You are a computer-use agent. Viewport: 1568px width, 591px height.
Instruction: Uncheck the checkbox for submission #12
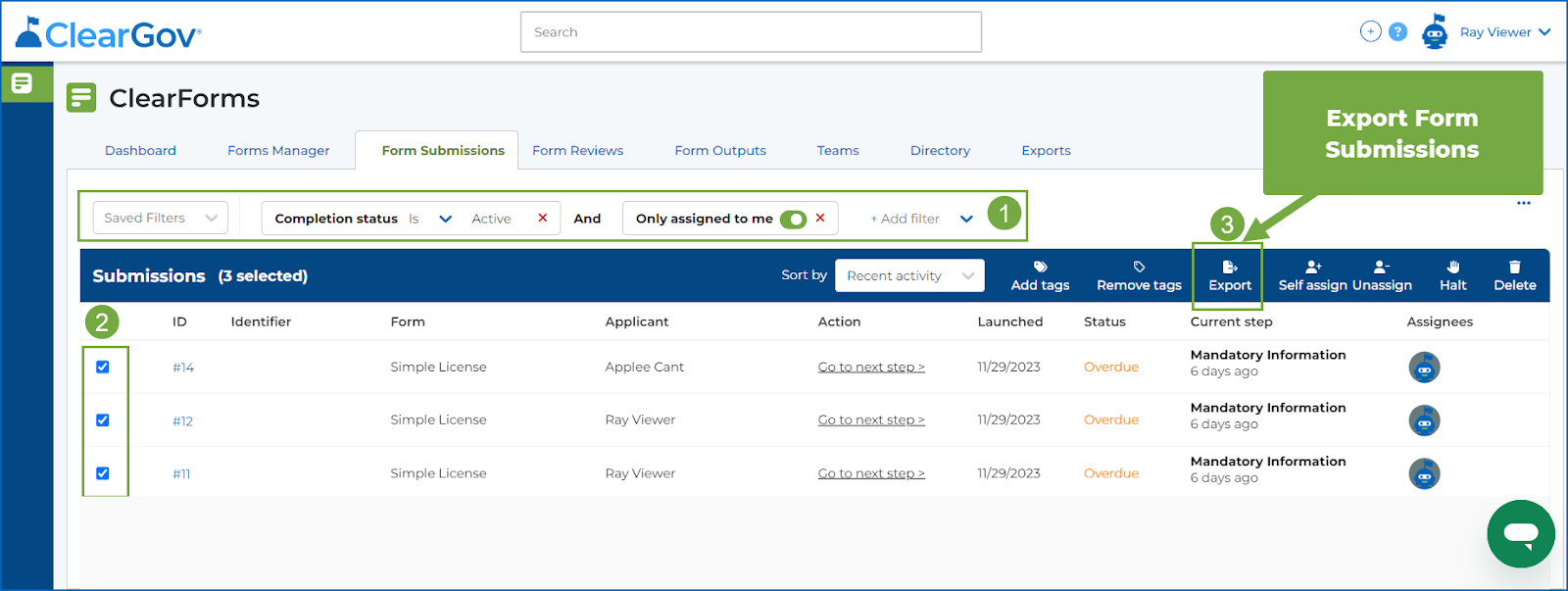pyautogui.click(x=103, y=420)
